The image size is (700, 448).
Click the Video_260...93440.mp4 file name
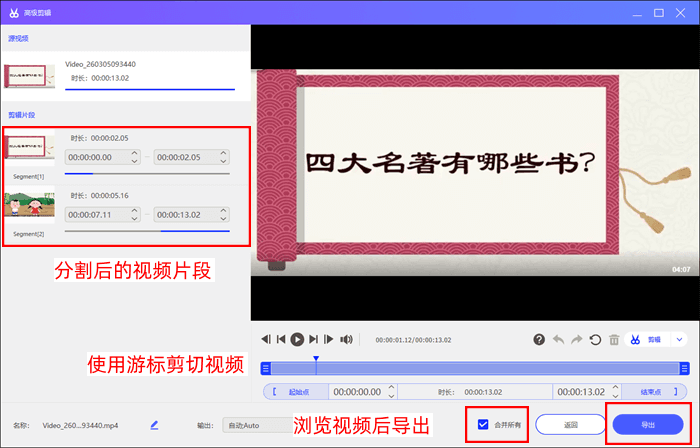point(80,426)
